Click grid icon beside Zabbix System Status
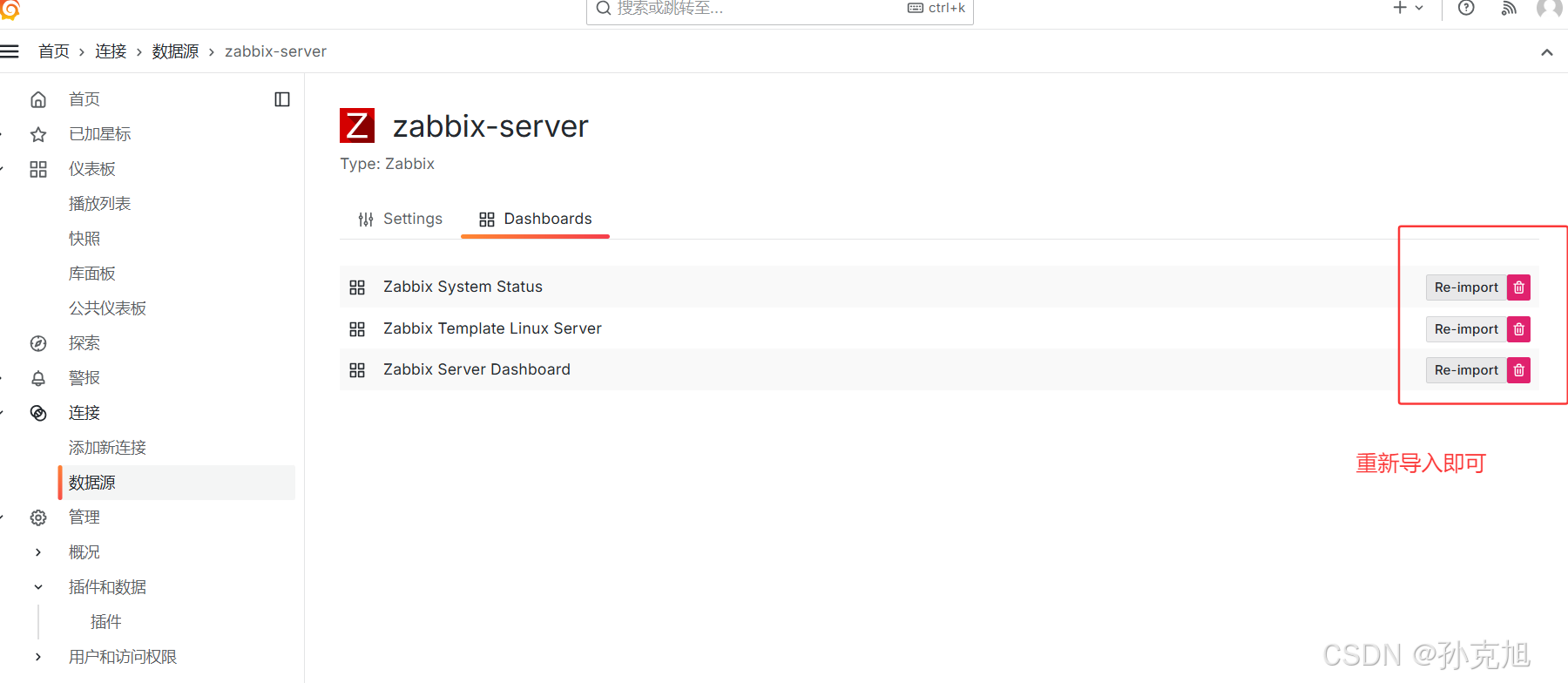 tap(357, 287)
